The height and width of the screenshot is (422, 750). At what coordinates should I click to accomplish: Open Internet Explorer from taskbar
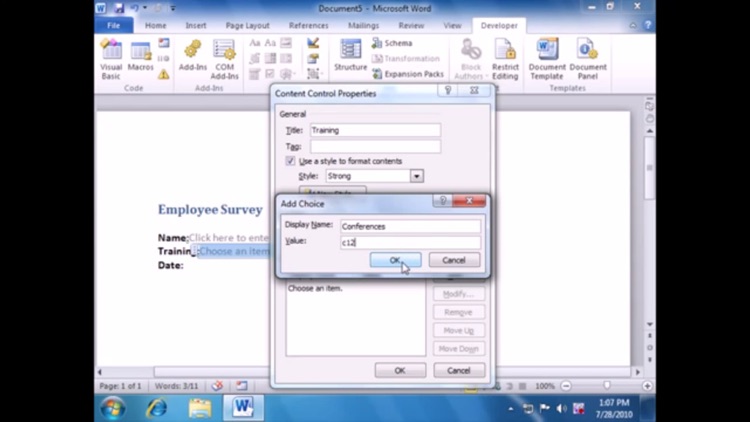pyautogui.click(x=156, y=408)
